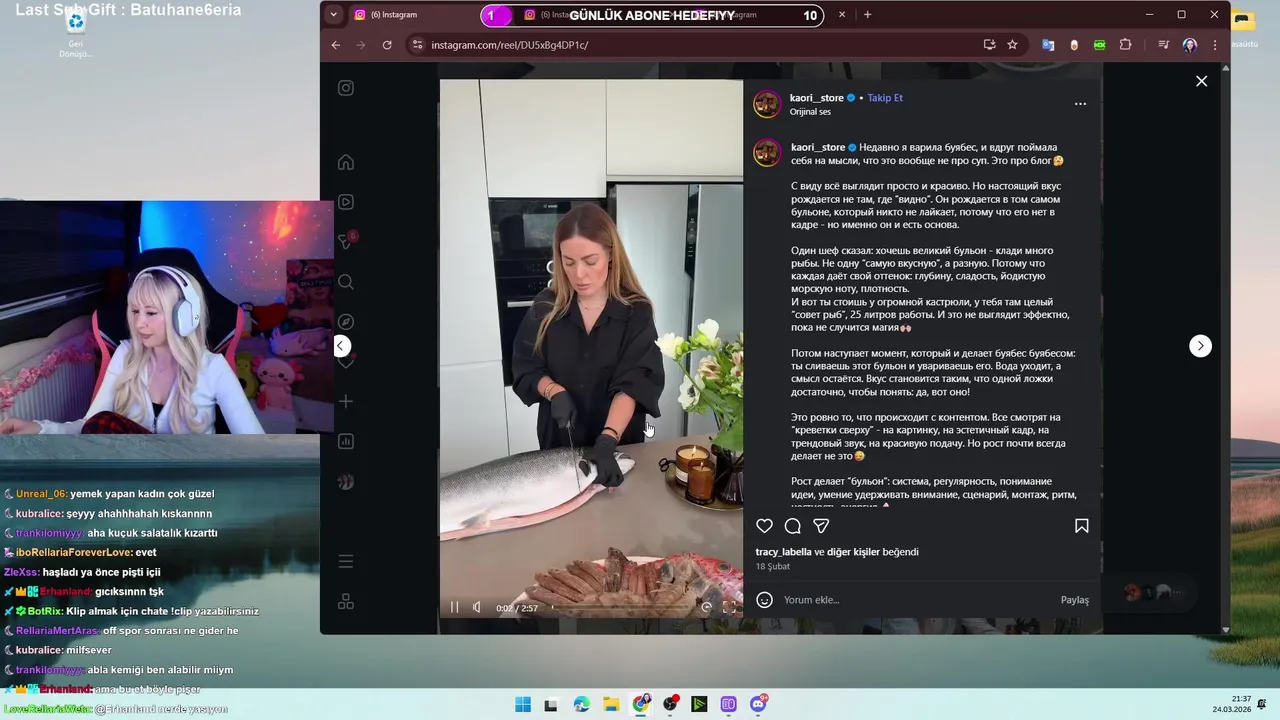Create new post with plus icon
The width and height of the screenshot is (1280, 720).
(346, 401)
